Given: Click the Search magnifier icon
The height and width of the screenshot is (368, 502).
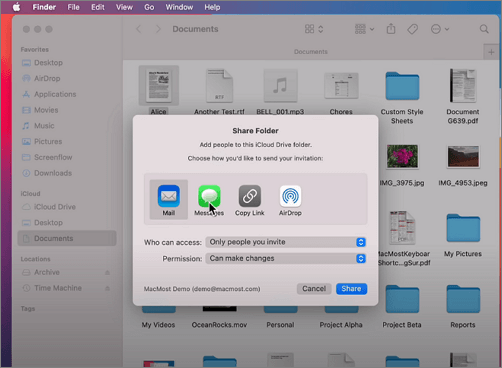Looking at the screenshot, I should [x=484, y=29].
